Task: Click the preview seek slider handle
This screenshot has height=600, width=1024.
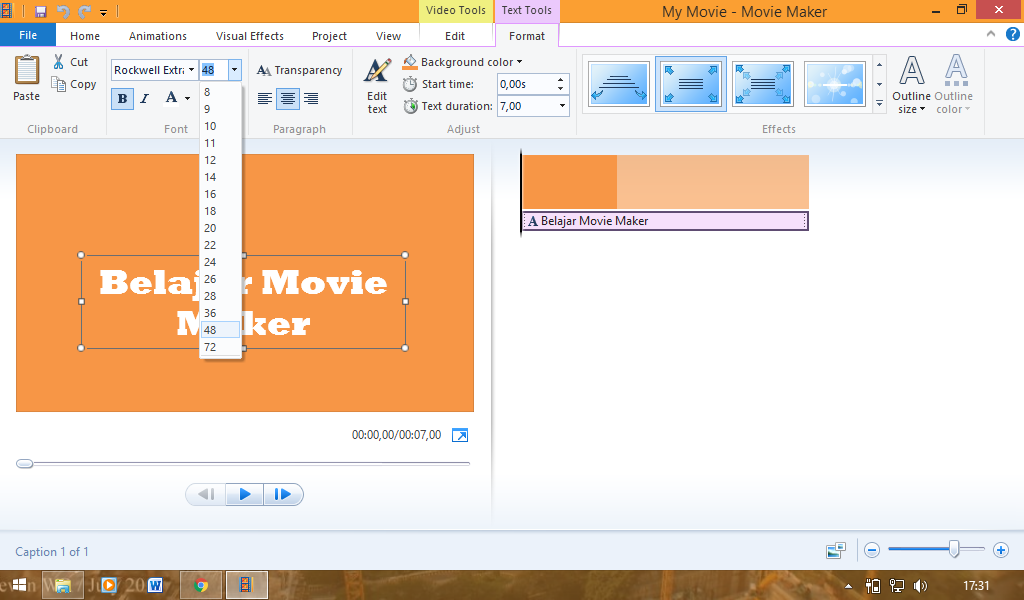Action: (24, 464)
